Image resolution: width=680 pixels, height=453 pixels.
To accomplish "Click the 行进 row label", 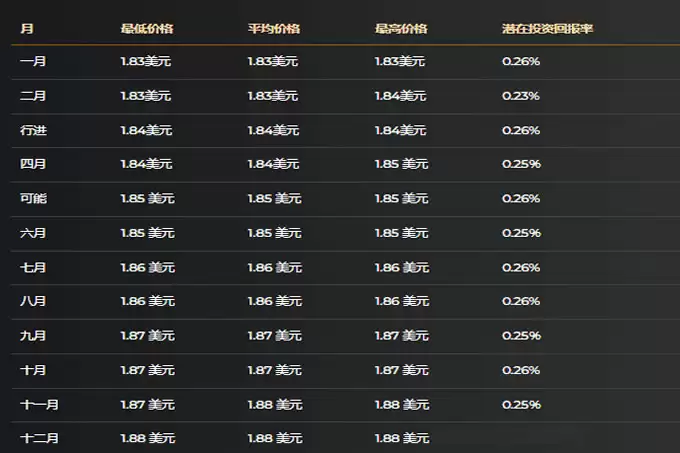I will pos(33,131).
